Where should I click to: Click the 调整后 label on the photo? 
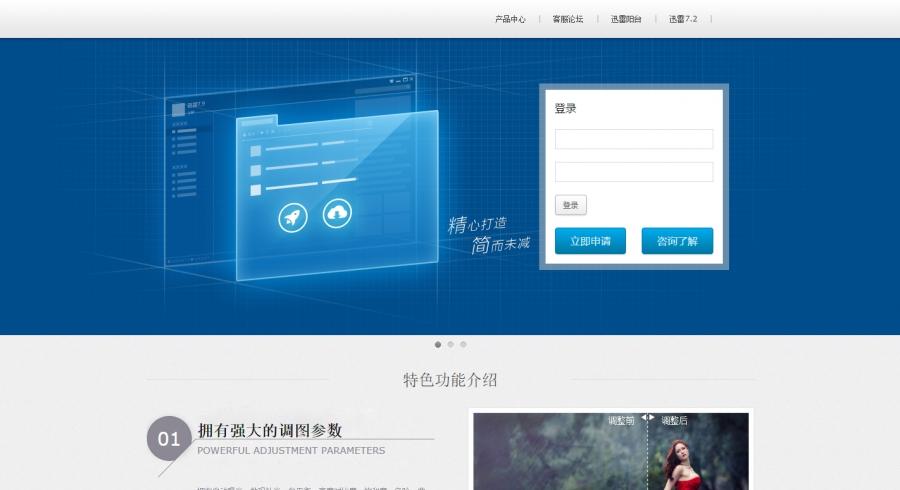(x=674, y=421)
